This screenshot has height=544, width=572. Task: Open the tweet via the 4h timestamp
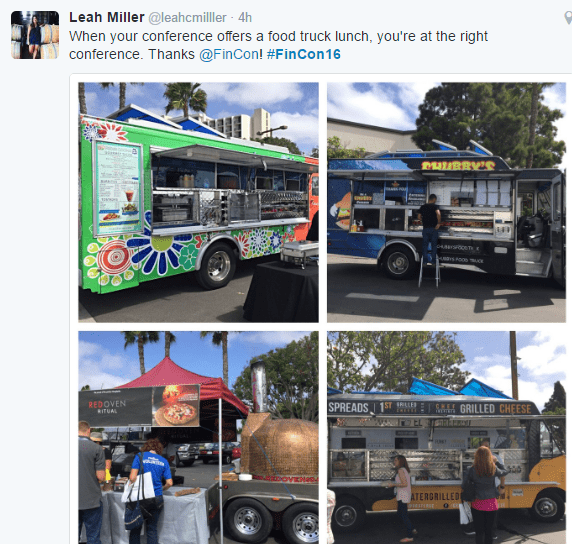click(245, 18)
